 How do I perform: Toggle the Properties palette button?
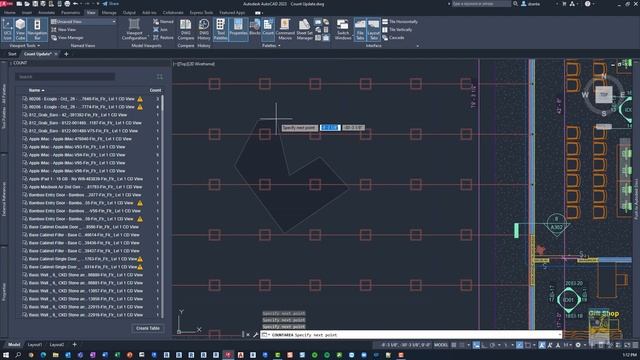(238, 30)
